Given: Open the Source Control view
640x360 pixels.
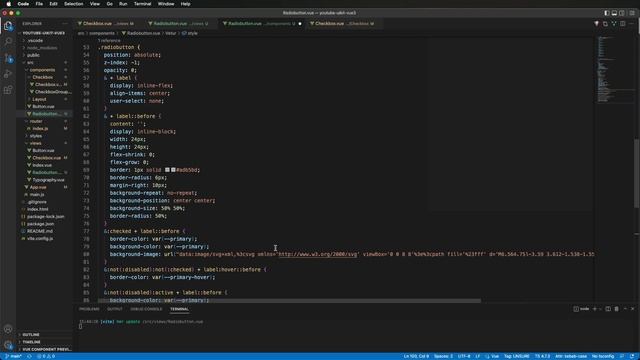Looking at the screenshot, I should 8,58.
